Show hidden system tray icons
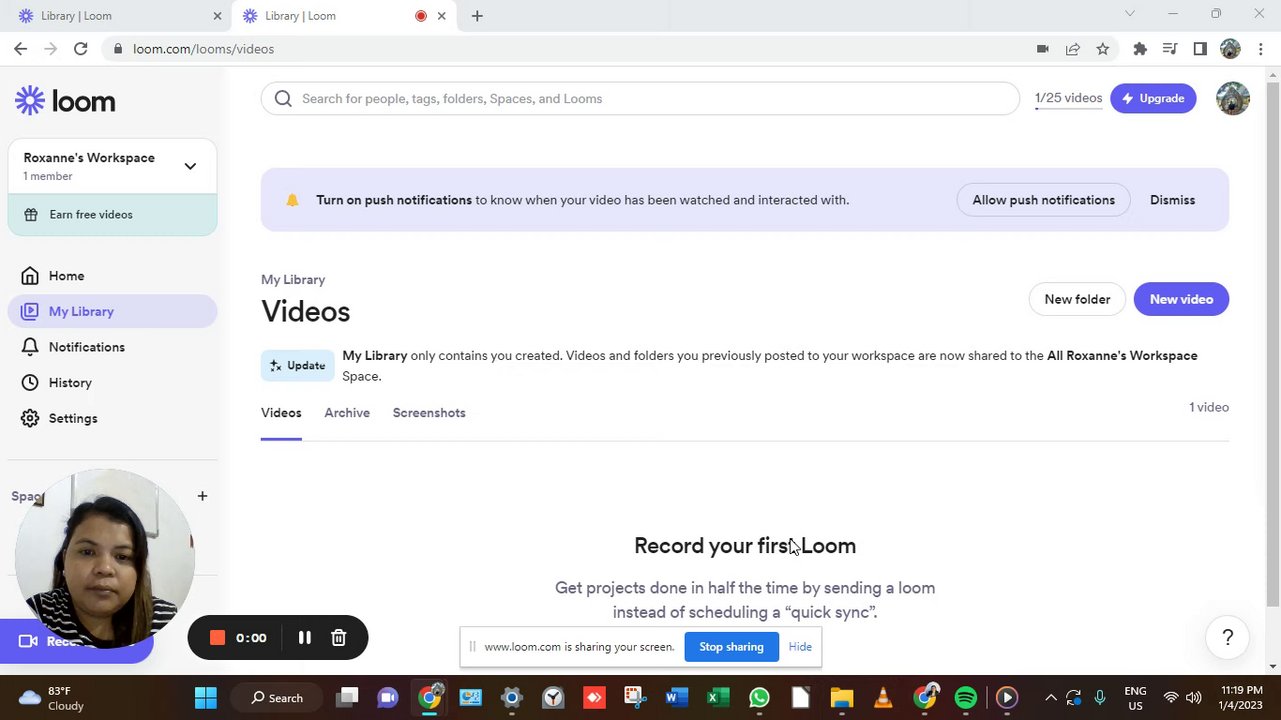The image size is (1281, 720). pos(1051,698)
